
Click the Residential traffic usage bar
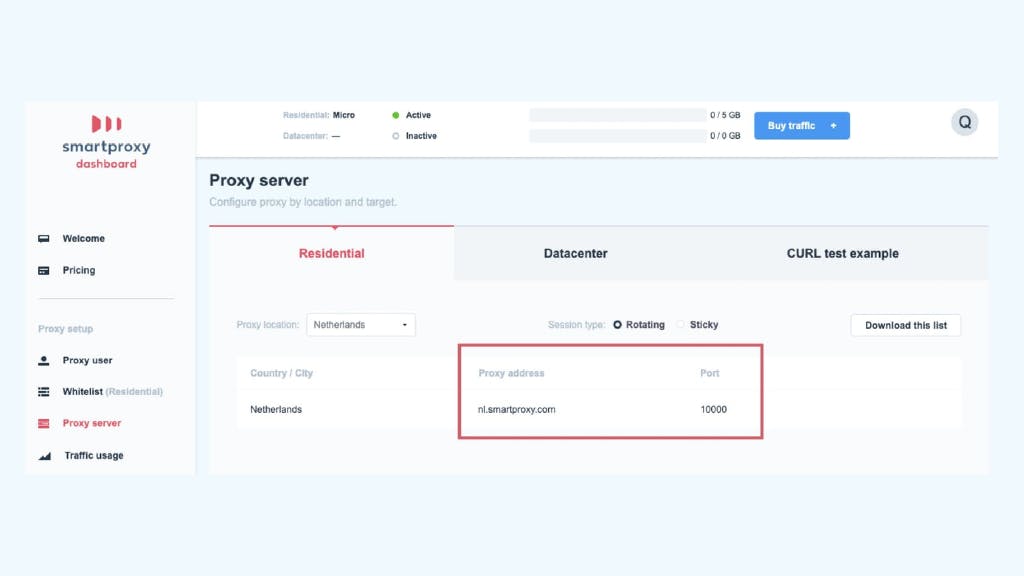pos(618,116)
